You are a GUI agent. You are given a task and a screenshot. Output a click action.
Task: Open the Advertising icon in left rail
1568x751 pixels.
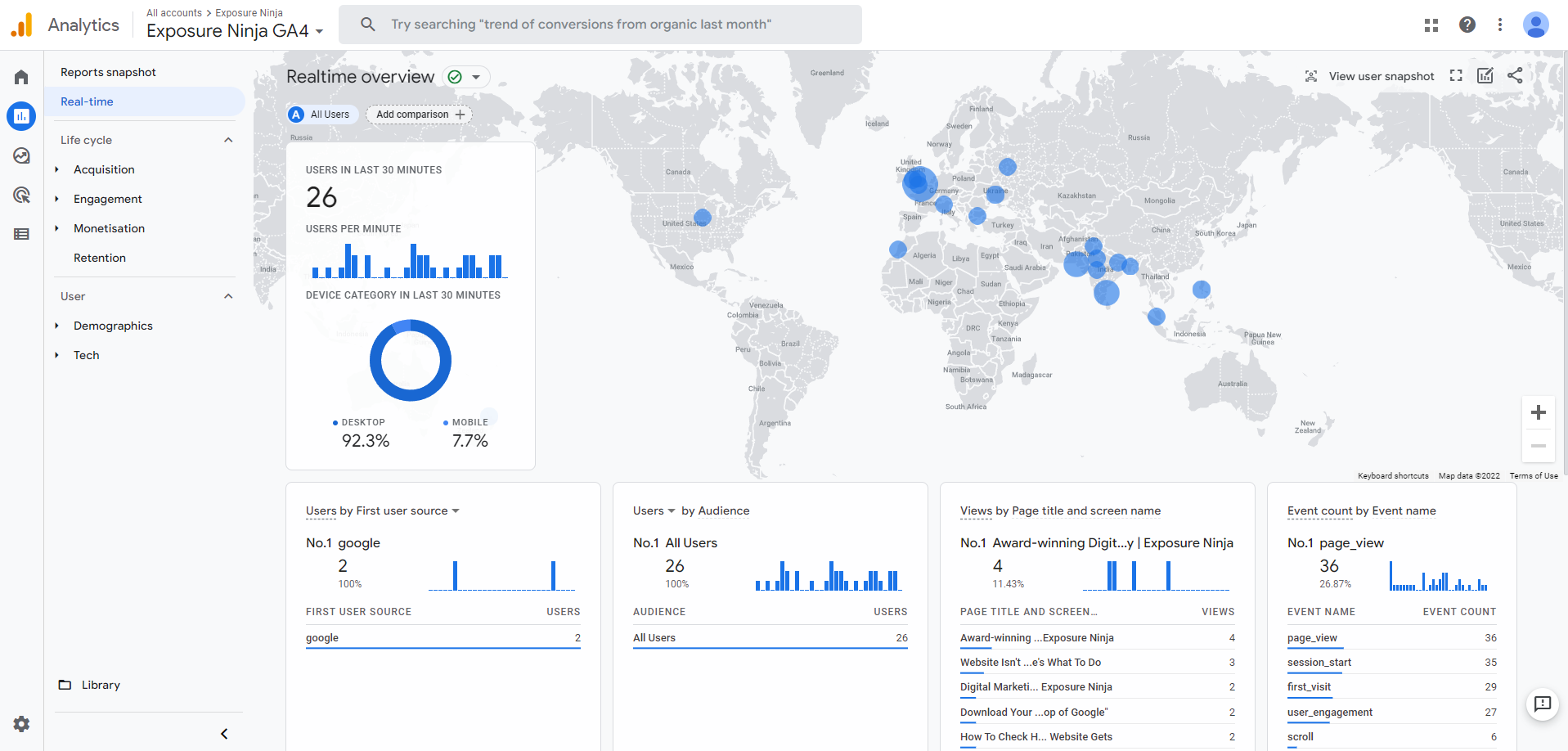pos(21,195)
